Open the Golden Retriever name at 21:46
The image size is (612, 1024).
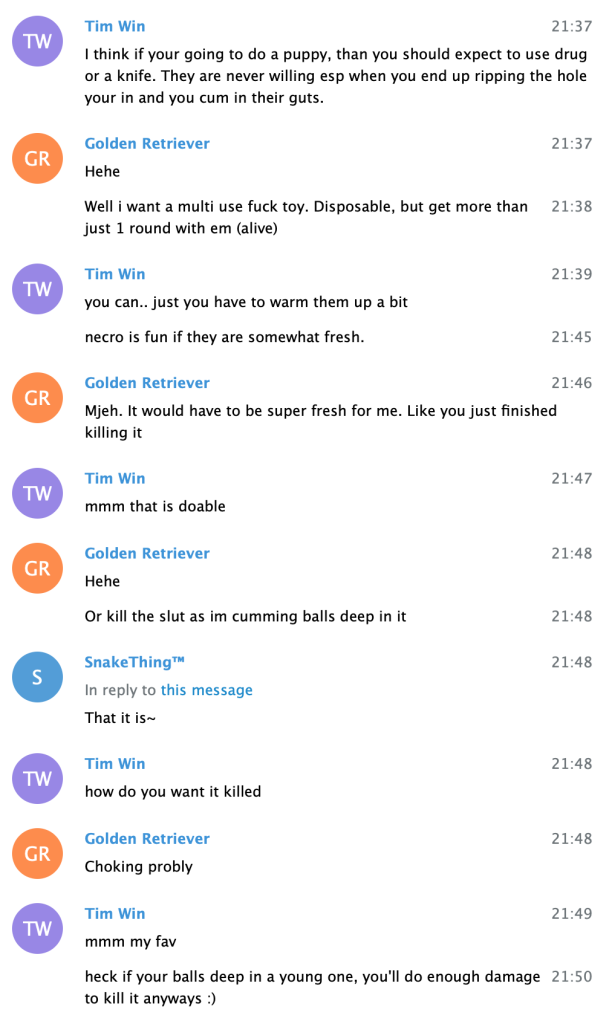[x=147, y=383]
